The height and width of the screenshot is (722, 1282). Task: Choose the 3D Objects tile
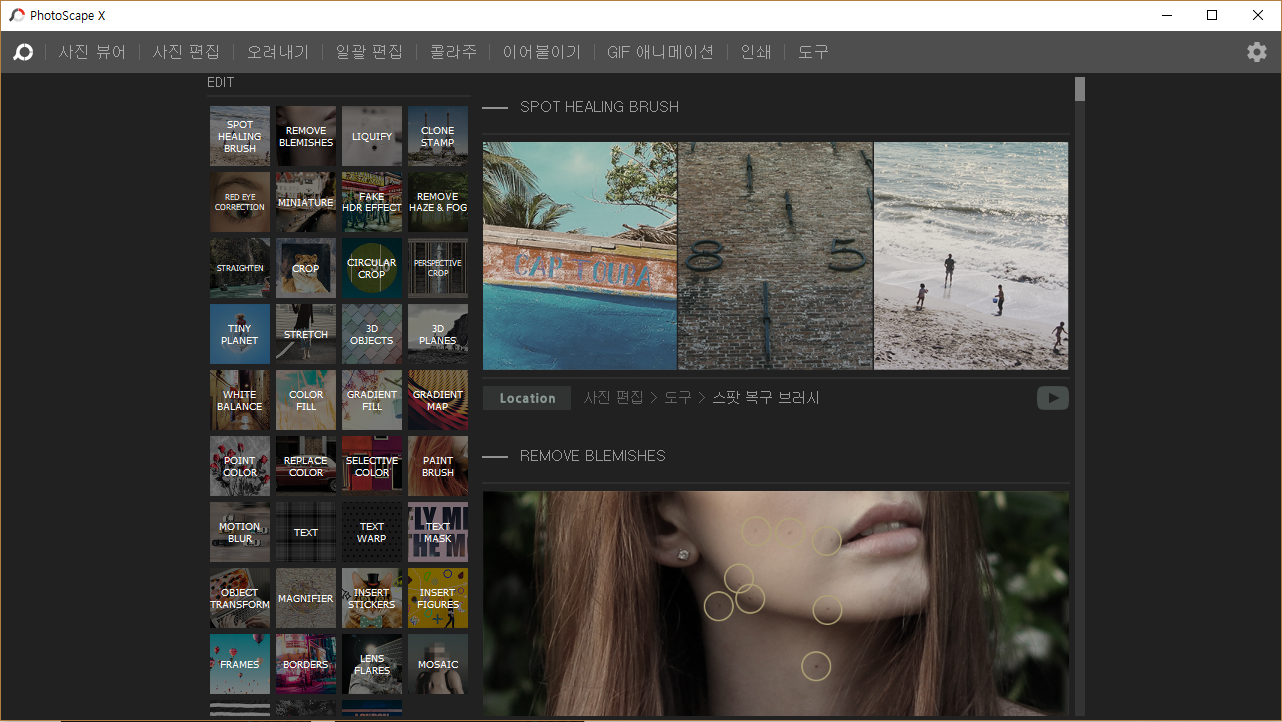coord(372,334)
